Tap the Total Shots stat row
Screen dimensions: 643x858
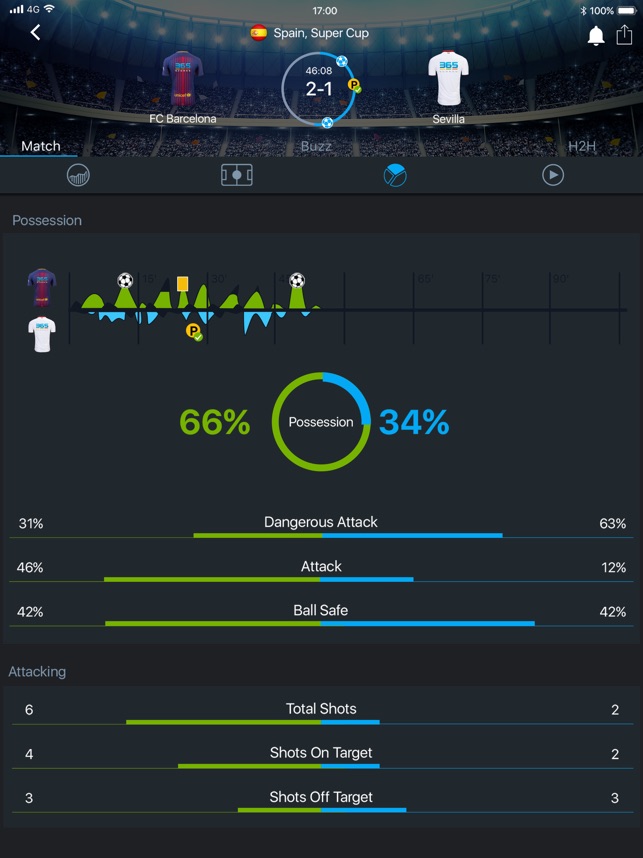321,714
